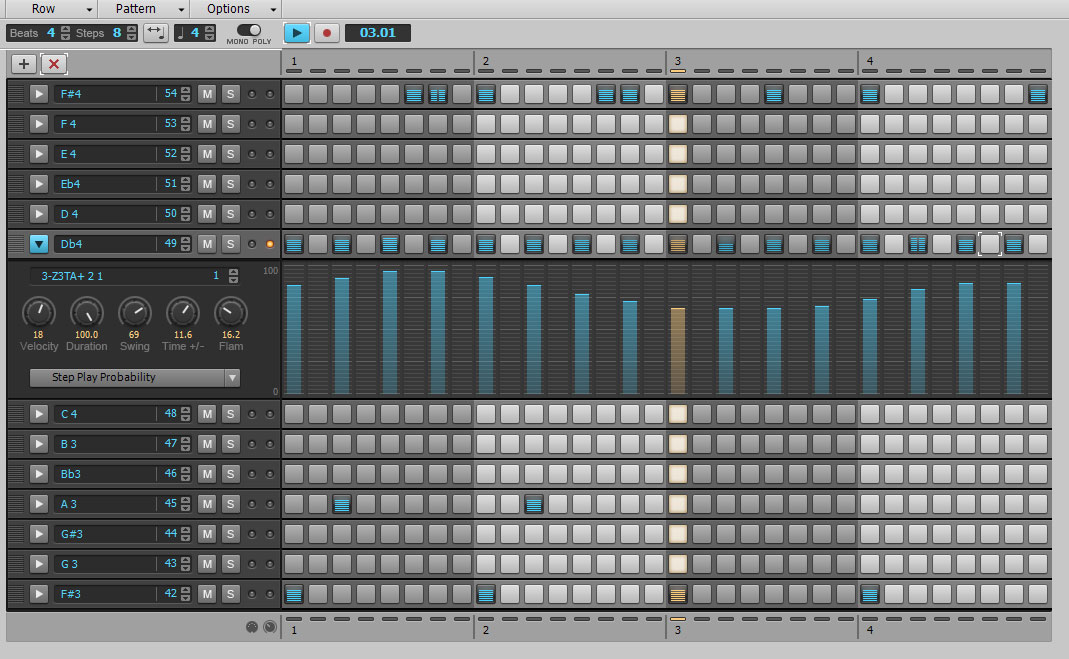Viewport: 1069px width, 659px height.
Task: Mute the Db4 row
Action: (x=207, y=244)
